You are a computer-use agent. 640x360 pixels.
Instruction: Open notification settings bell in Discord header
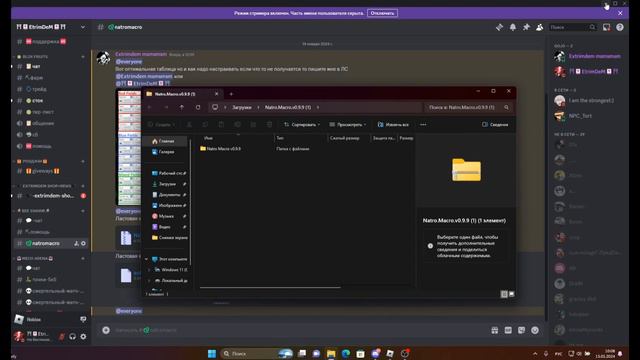513,27
